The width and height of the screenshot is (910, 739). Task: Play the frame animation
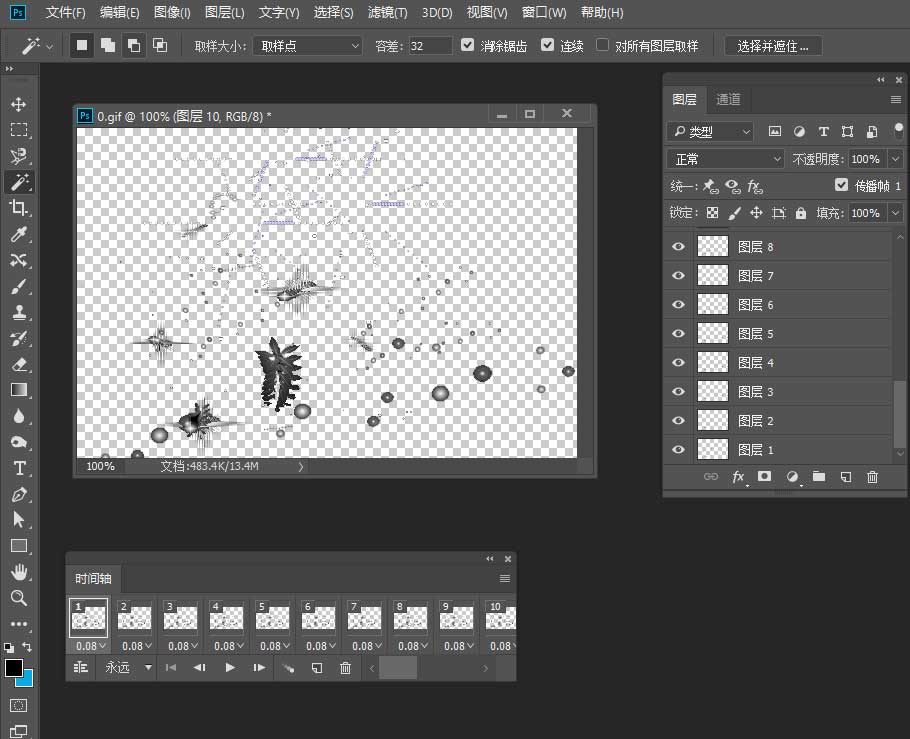click(230, 668)
